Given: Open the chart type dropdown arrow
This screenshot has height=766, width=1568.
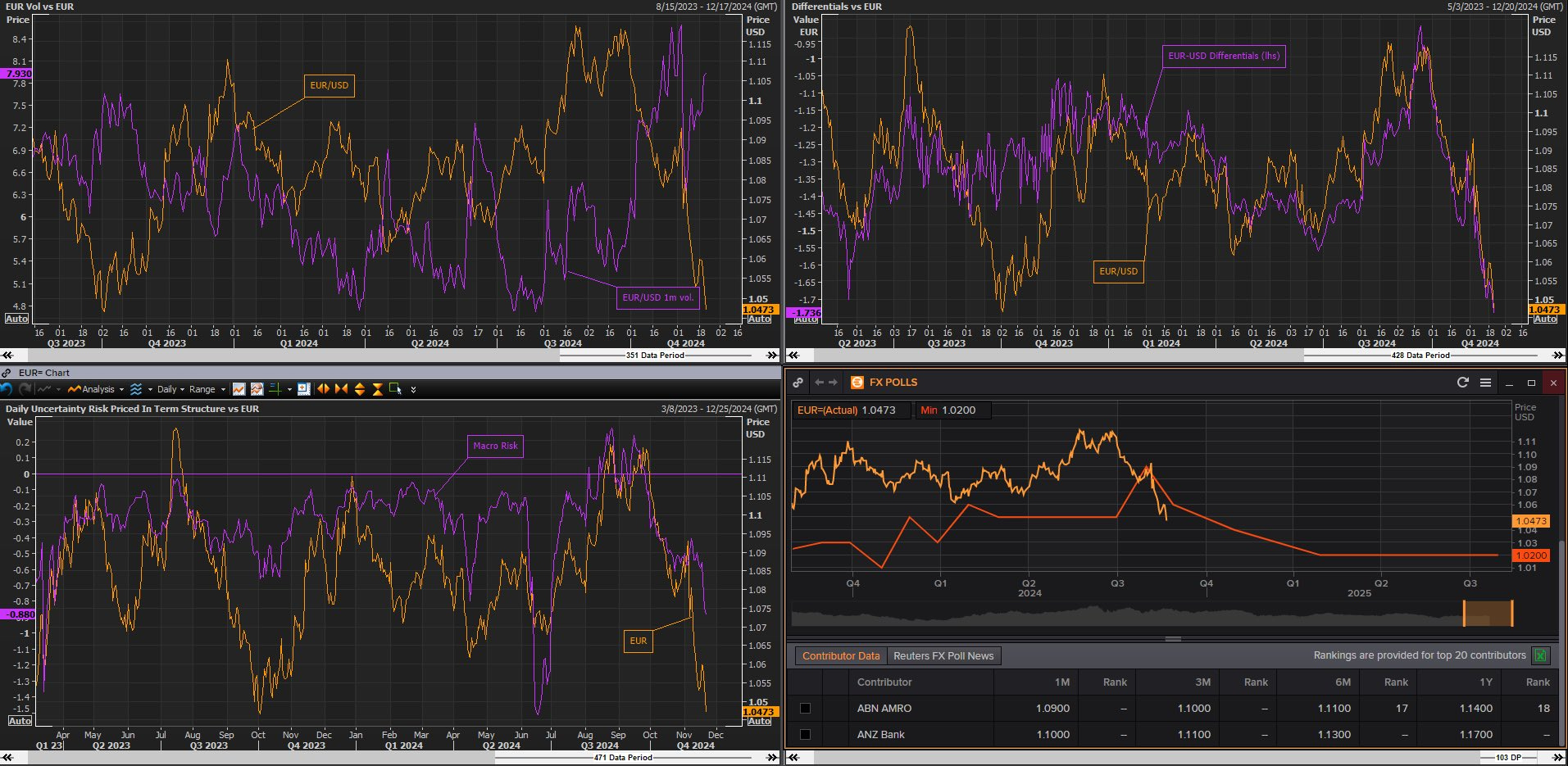Looking at the screenshot, I should (58, 389).
